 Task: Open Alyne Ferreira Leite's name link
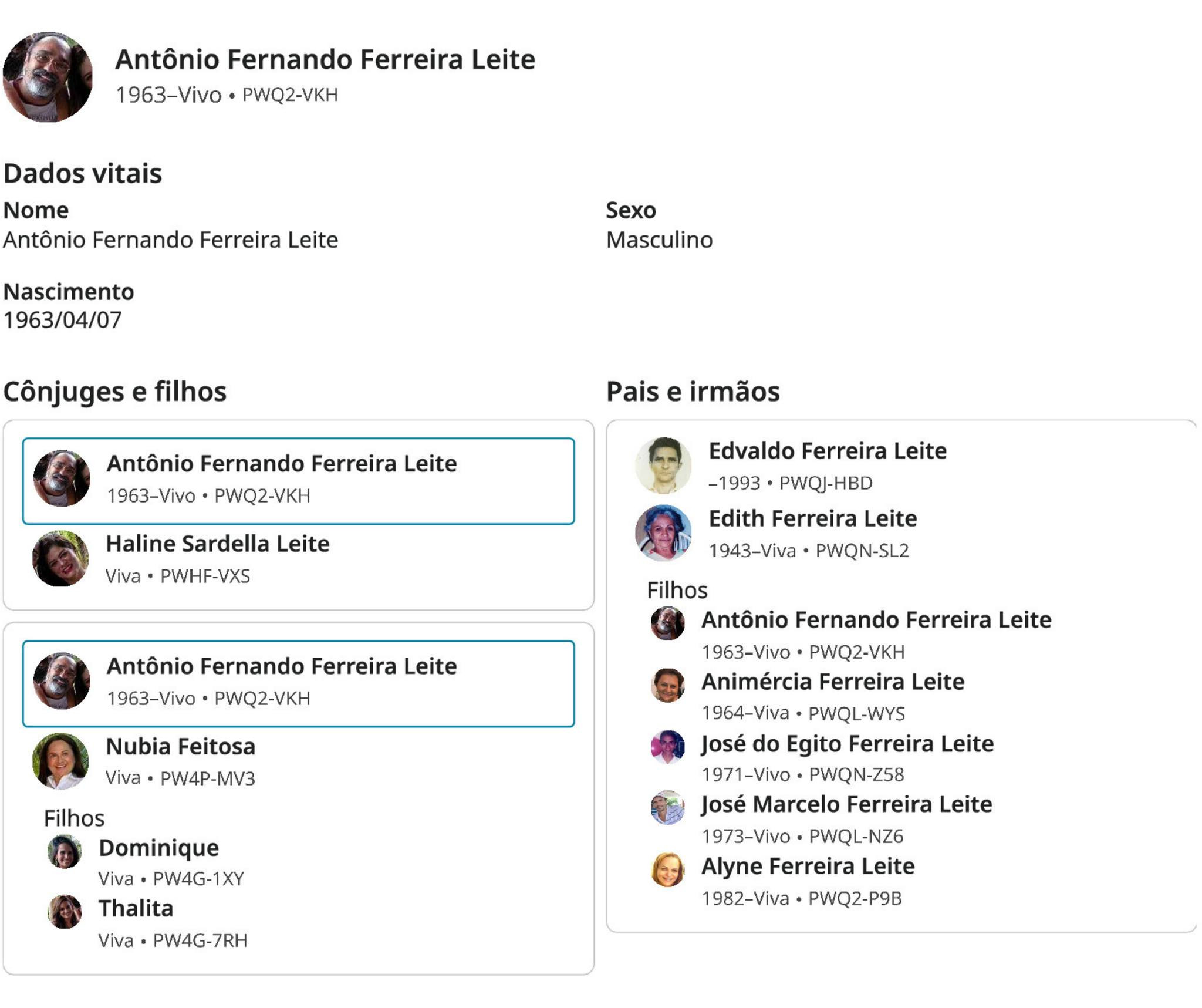pos(808,867)
